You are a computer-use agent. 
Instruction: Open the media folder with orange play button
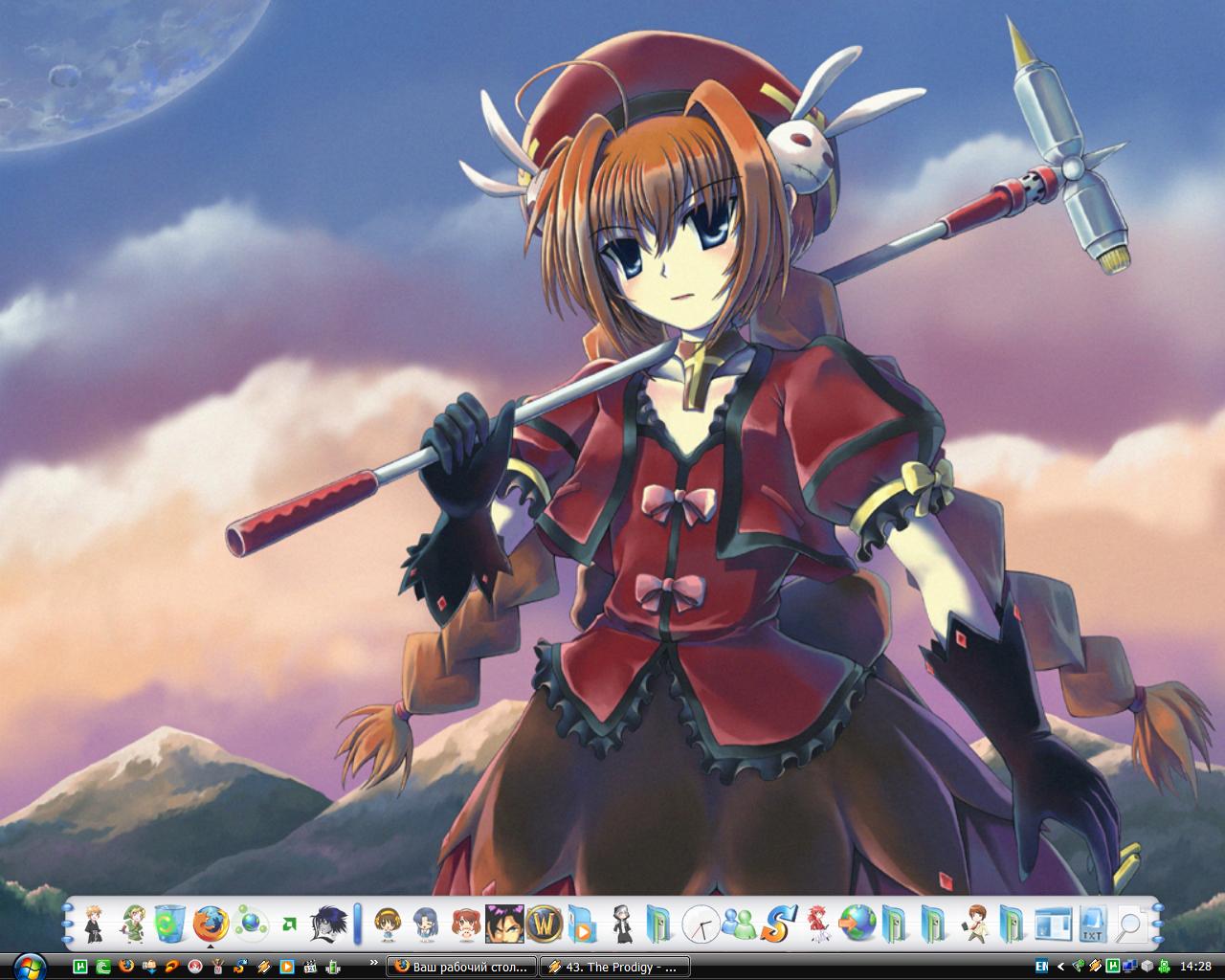click(x=582, y=924)
